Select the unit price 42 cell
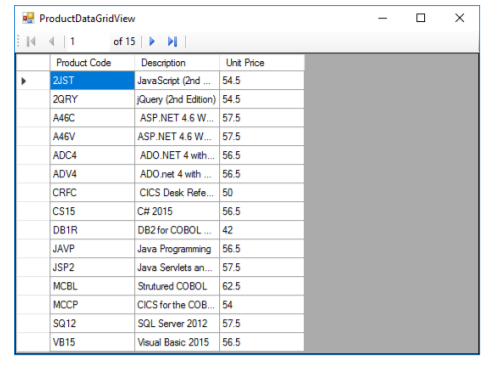This screenshot has height=365, width=493. point(262,230)
